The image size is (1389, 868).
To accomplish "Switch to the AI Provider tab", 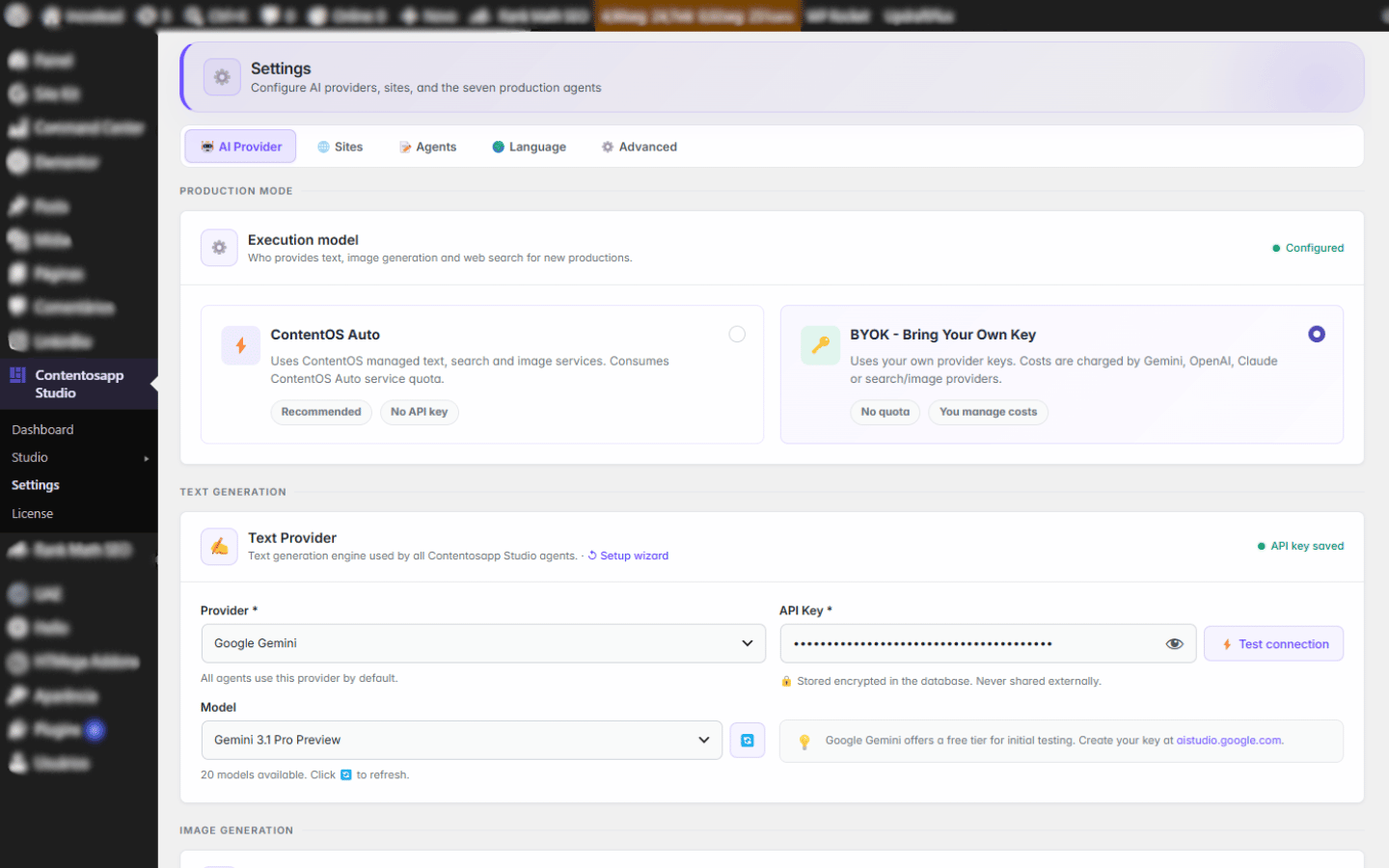I will point(240,147).
